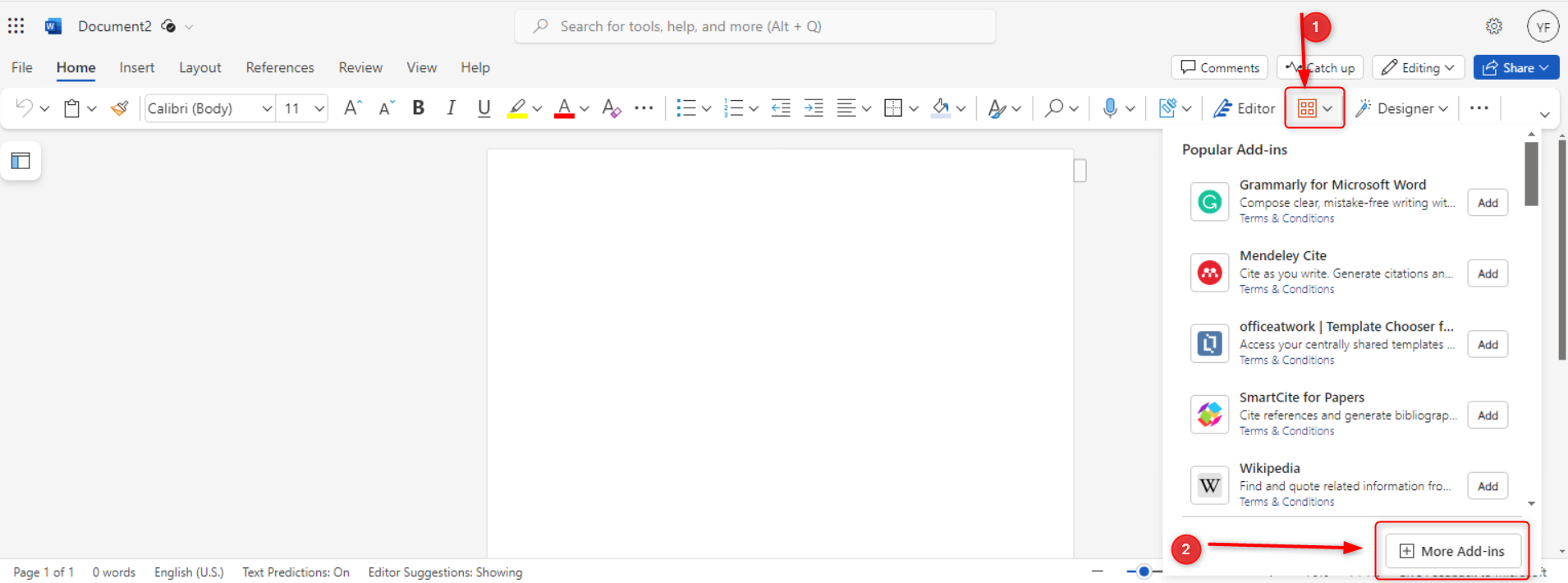Click the Dictate microphone icon
Viewport: 1568px width, 583px height.
coord(1110,108)
